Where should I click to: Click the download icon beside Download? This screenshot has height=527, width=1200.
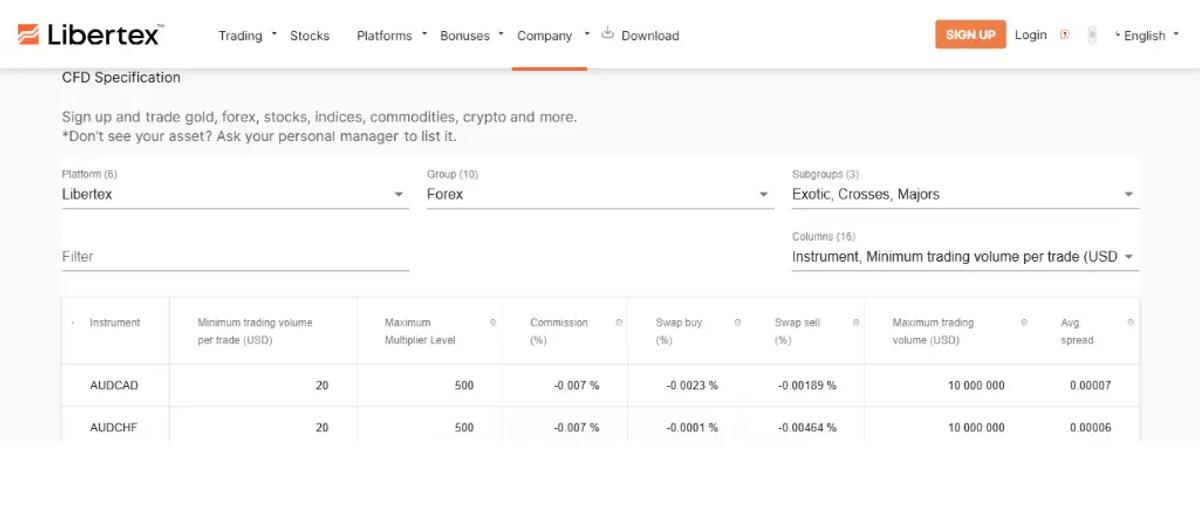pos(607,33)
